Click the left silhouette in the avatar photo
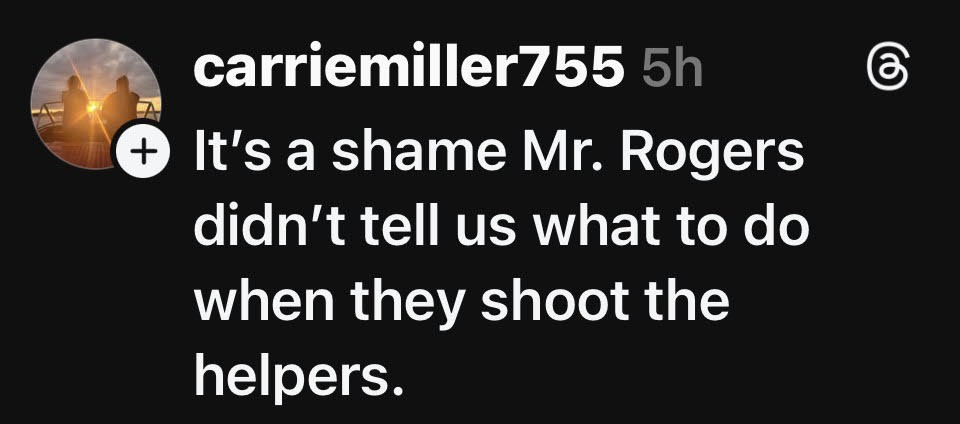The height and width of the screenshot is (424, 960). pos(75,104)
